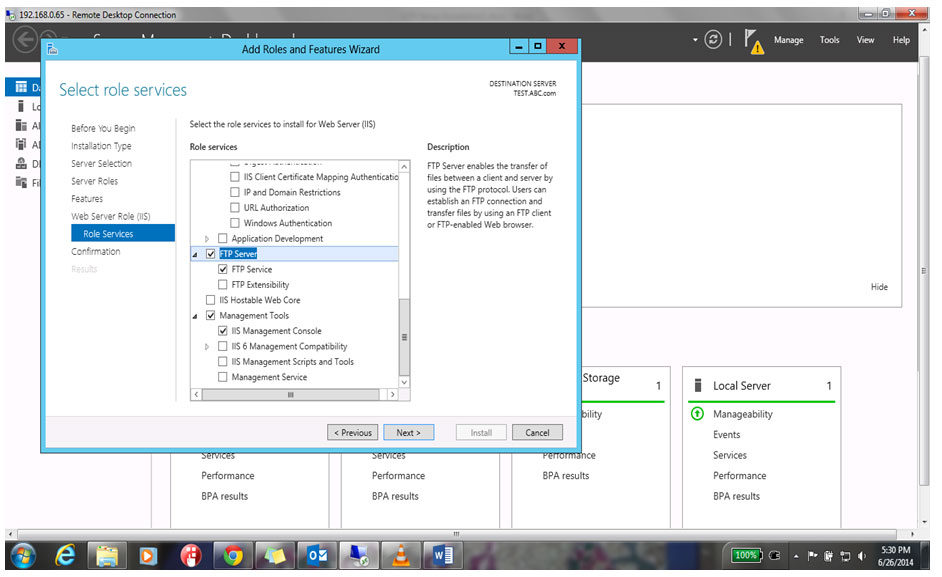
Task: Click the role services vertical scrollbar thumb
Action: [404, 336]
